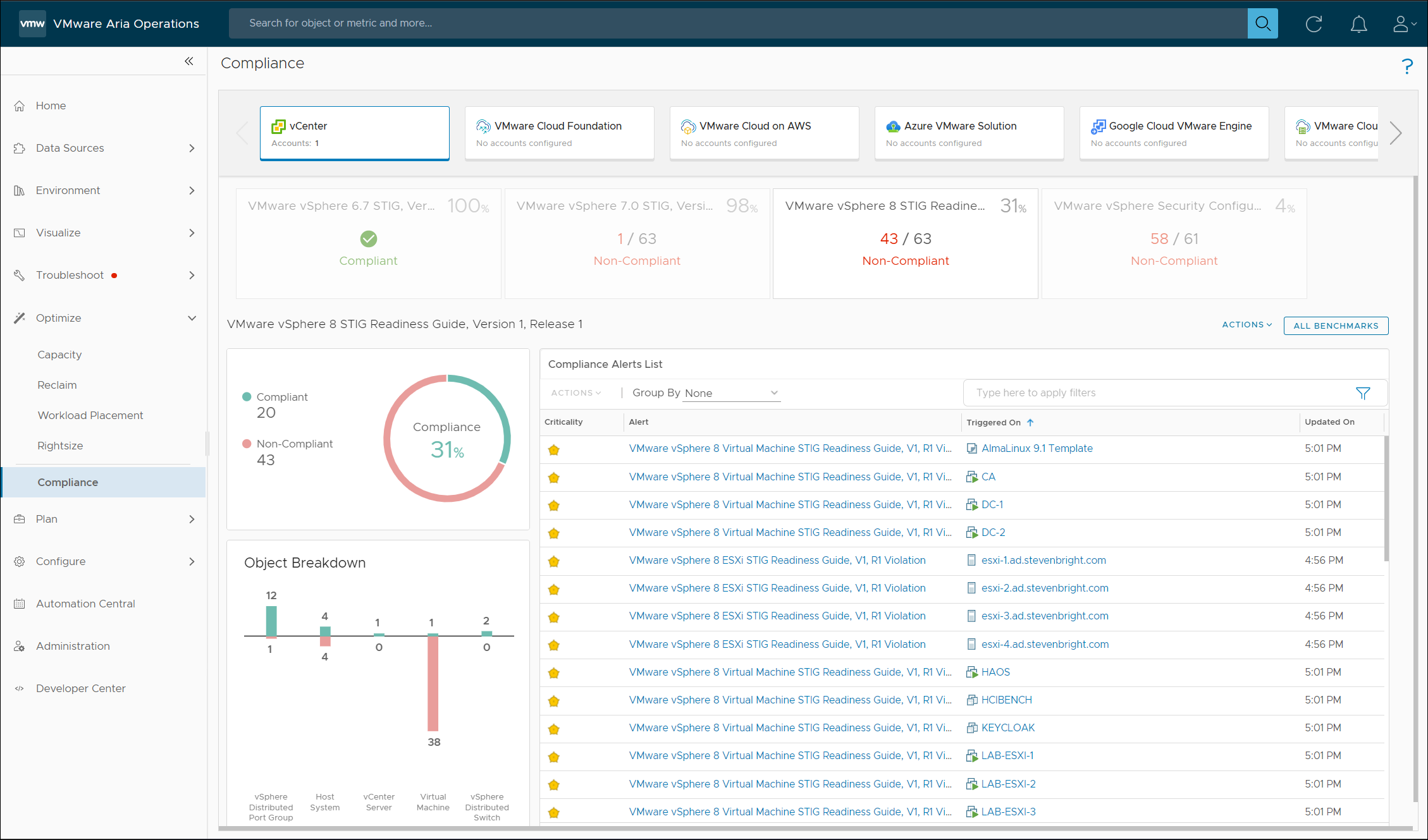This screenshot has height=840, width=1428.
Task: Click the ALL BENCHMARKS button
Action: click(x=1336, y=326)
